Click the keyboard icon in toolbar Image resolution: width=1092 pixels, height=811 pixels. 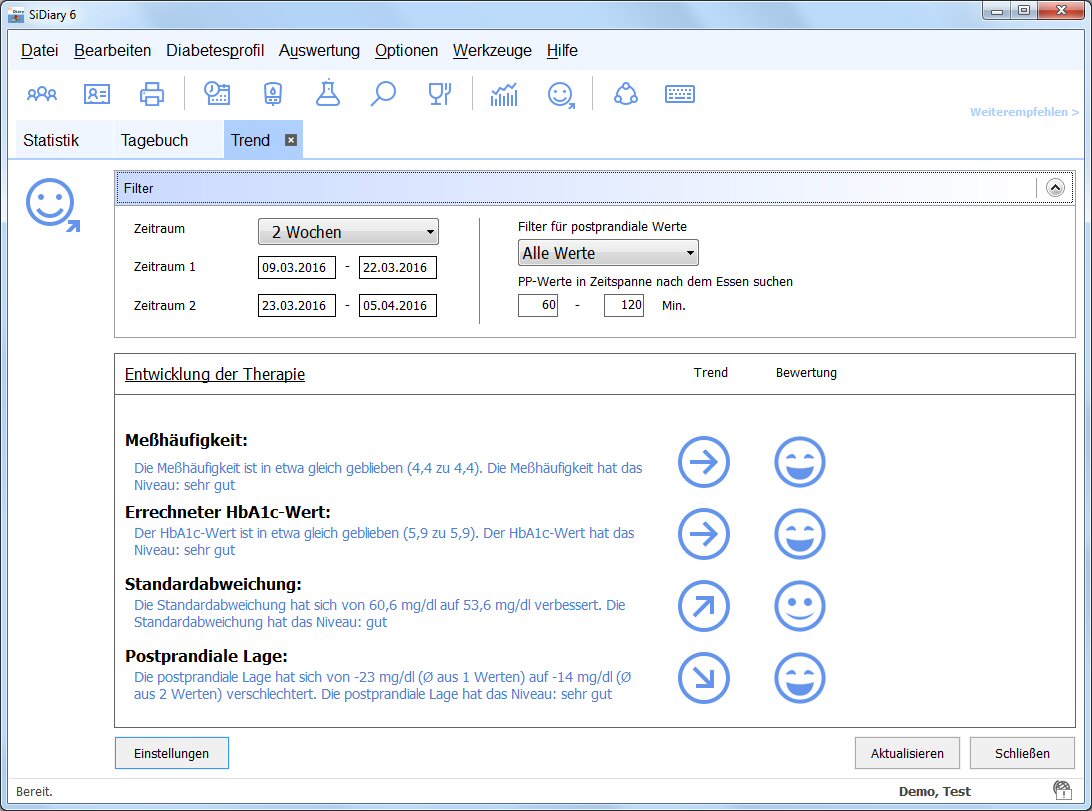click(680, 95)
